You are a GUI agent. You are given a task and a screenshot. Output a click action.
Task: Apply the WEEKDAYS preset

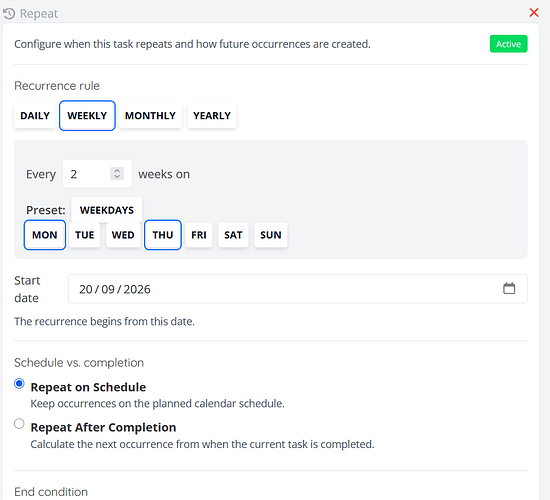click(x=107, y=210)
